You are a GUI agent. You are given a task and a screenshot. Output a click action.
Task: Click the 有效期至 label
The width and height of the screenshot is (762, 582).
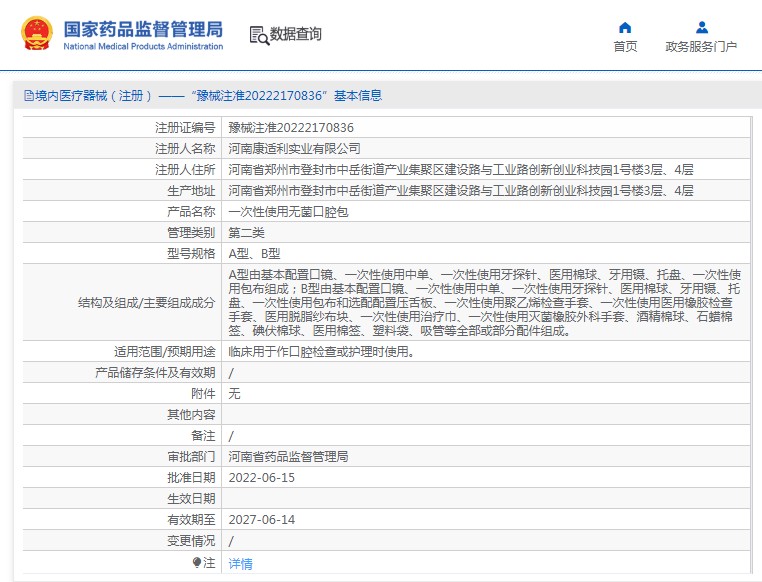tap(191, 519)
